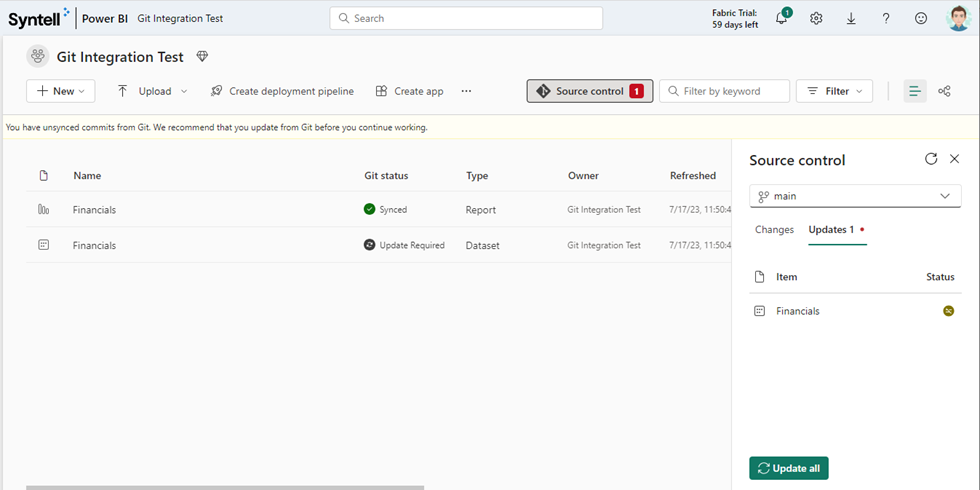Click the Fabric Trial 59 days left text
Image resolution: width=980 pixels, height=490 pixels.
click(735, 19)
